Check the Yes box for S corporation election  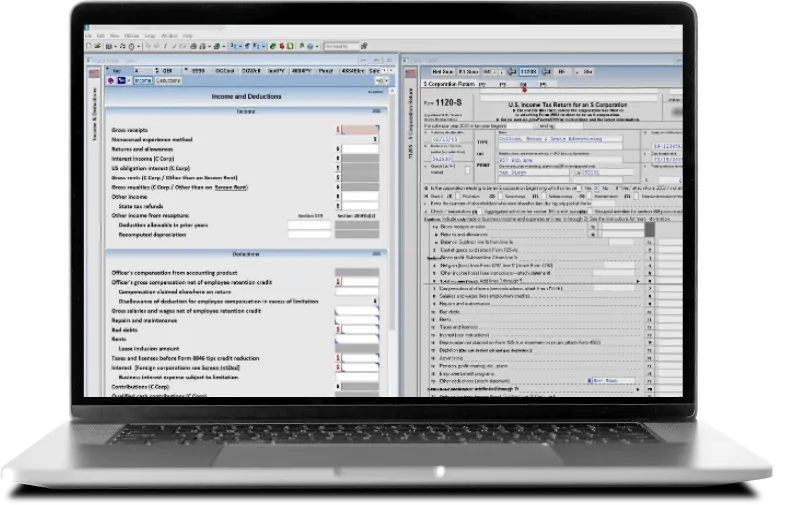[580, 187]
